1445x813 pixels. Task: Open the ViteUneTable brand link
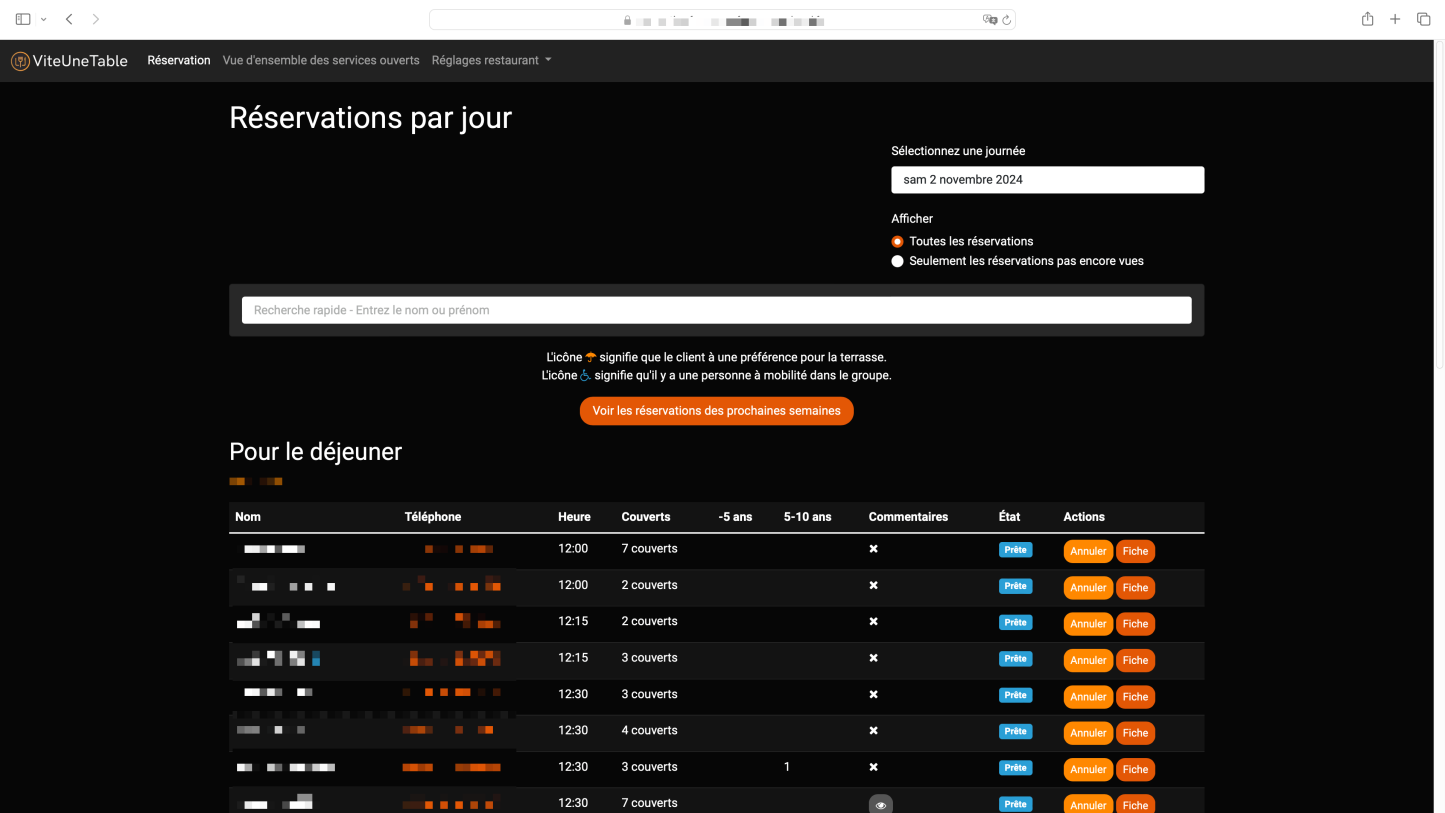click(69, 61)
